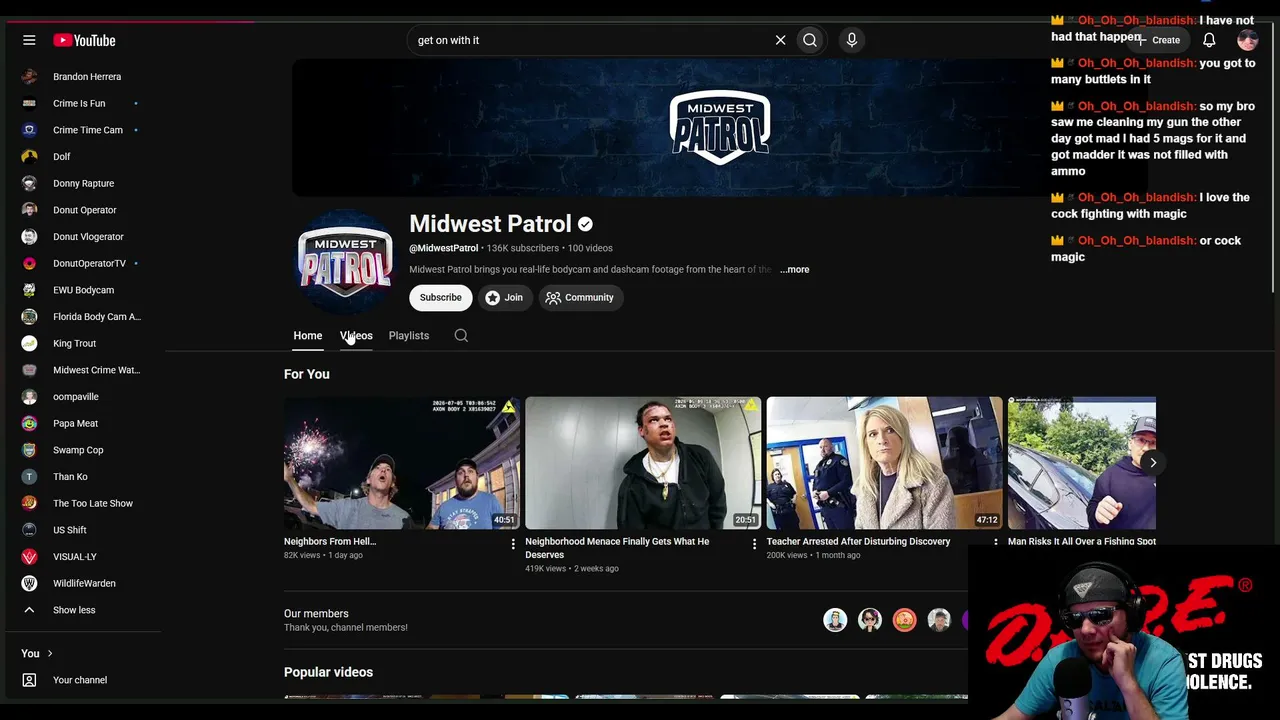
Task: Open VISUAL-LY channel avatar
Action: (x=29, y=557)
